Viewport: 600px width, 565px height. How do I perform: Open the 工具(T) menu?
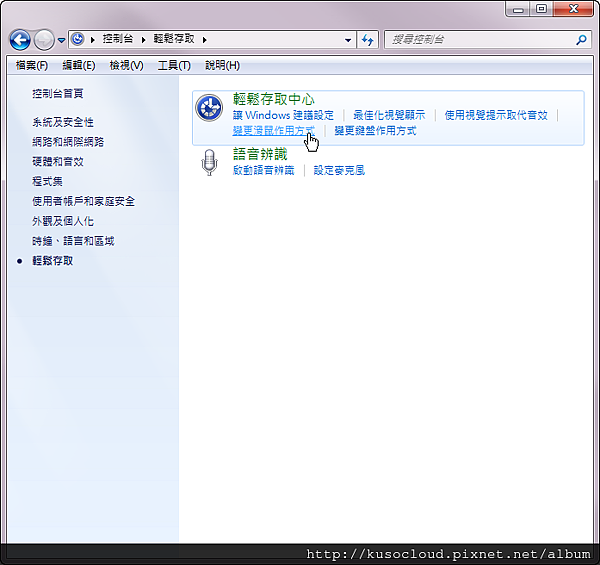tap(174, 65)
